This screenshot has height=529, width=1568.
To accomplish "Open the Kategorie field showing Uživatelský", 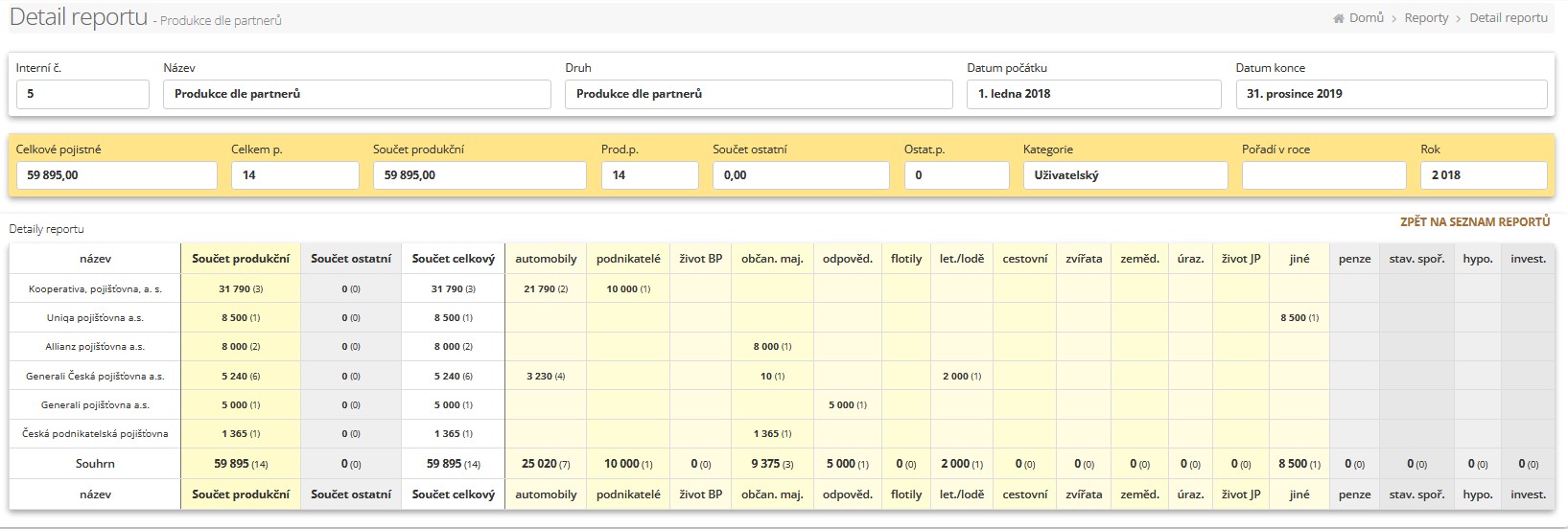I will pyautogui.click(x=1126, y=175).
